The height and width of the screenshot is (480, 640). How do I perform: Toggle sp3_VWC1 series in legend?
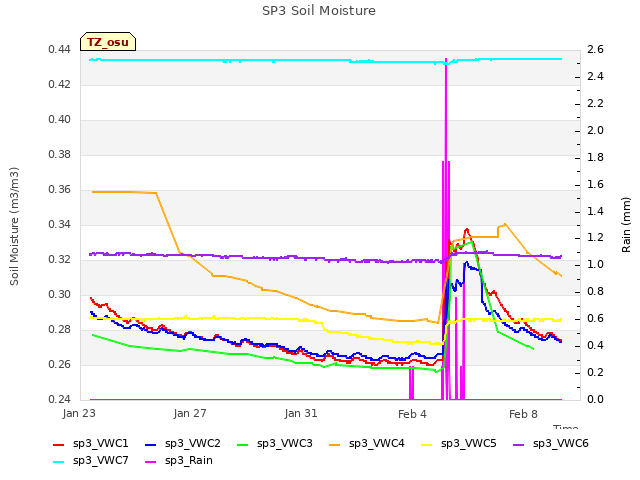tap(91, 444)
